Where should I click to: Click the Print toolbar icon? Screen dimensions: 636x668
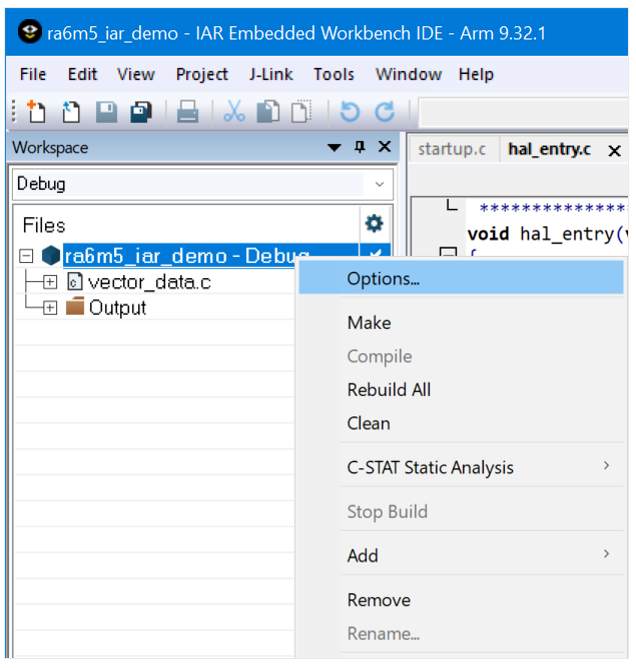187,112
